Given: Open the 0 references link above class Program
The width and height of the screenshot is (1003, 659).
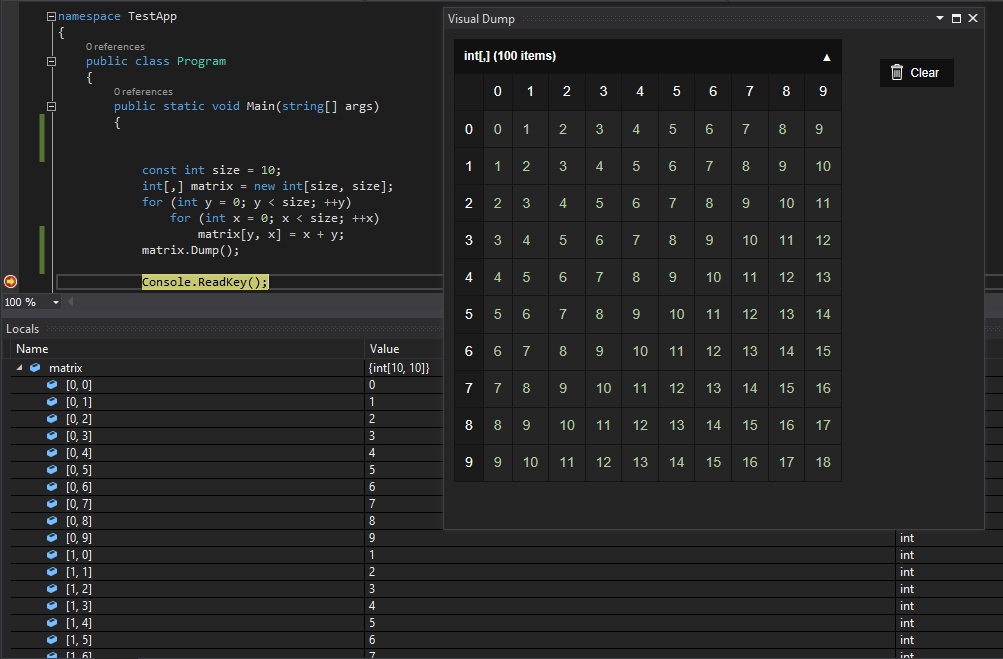Looking at the screenshot, I should [x=115, y=47].
